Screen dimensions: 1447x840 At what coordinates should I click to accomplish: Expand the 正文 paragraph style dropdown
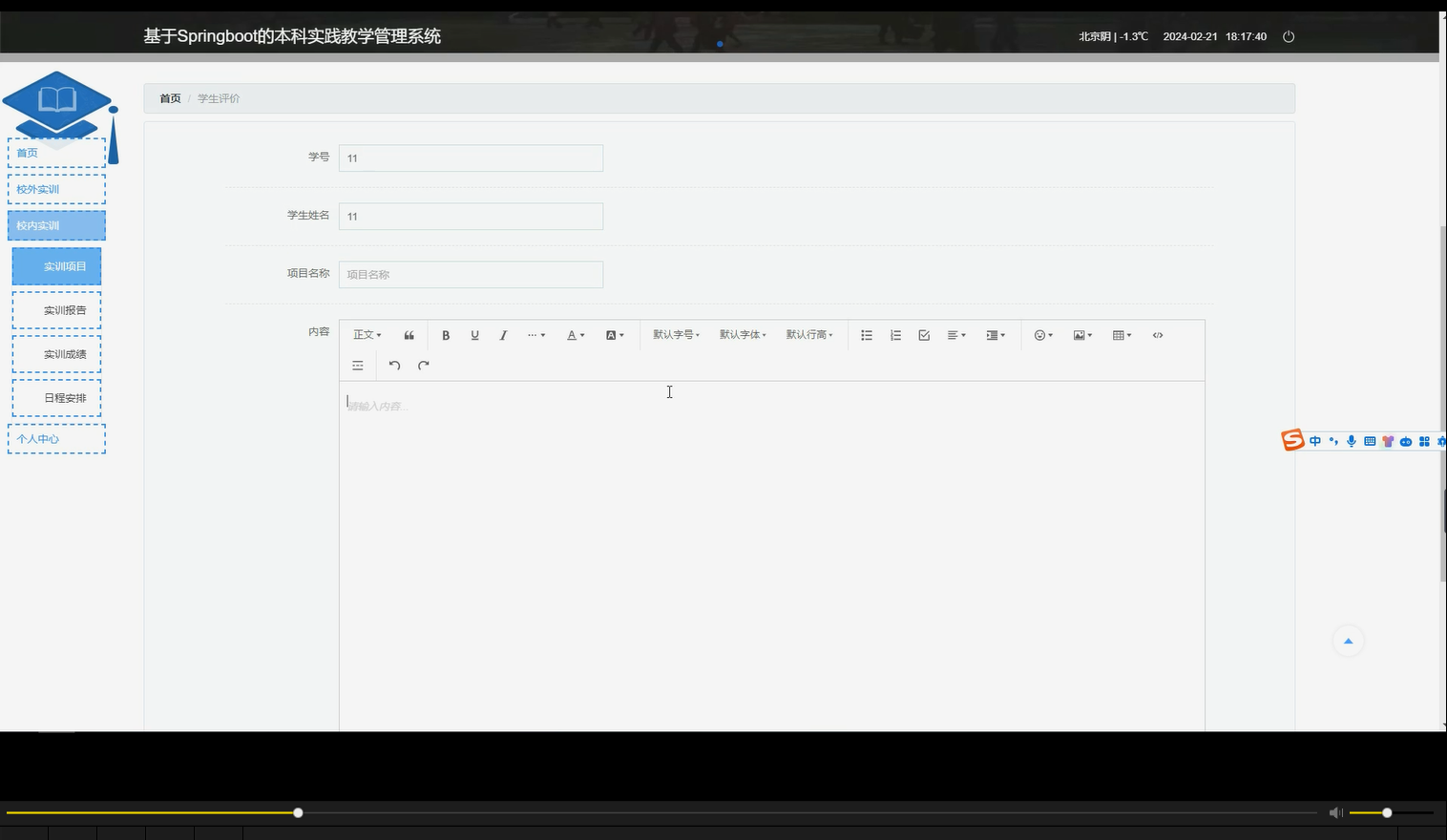tap(366, 335)
